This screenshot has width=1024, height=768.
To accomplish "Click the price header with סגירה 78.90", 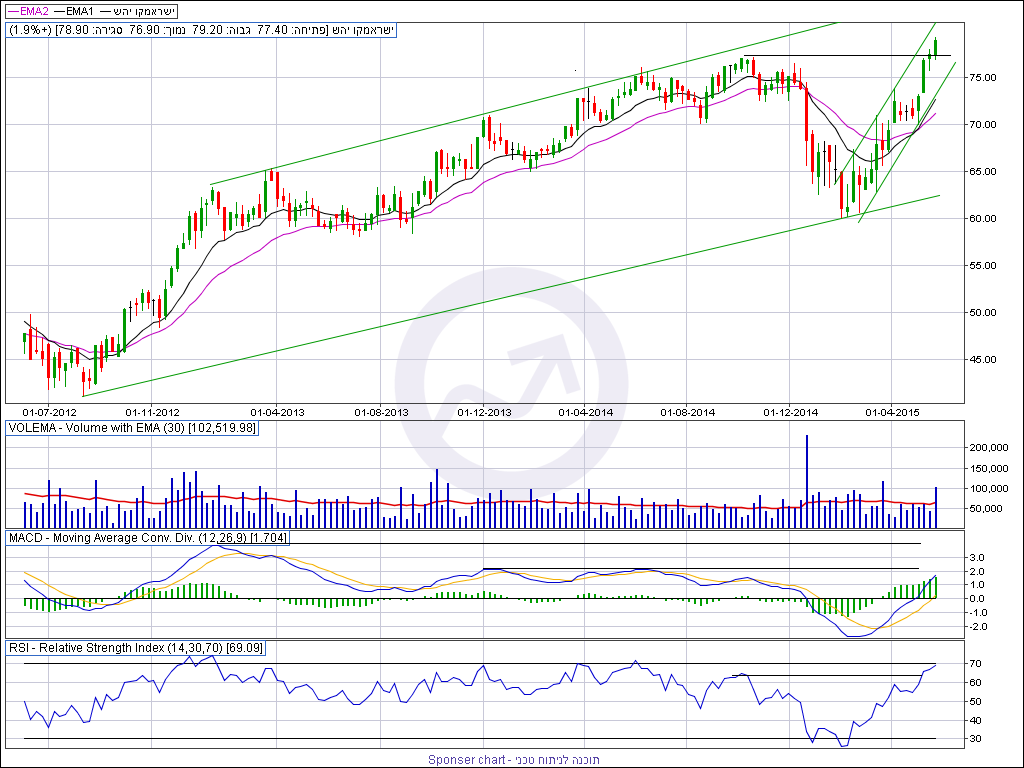I will pos(202,30).
